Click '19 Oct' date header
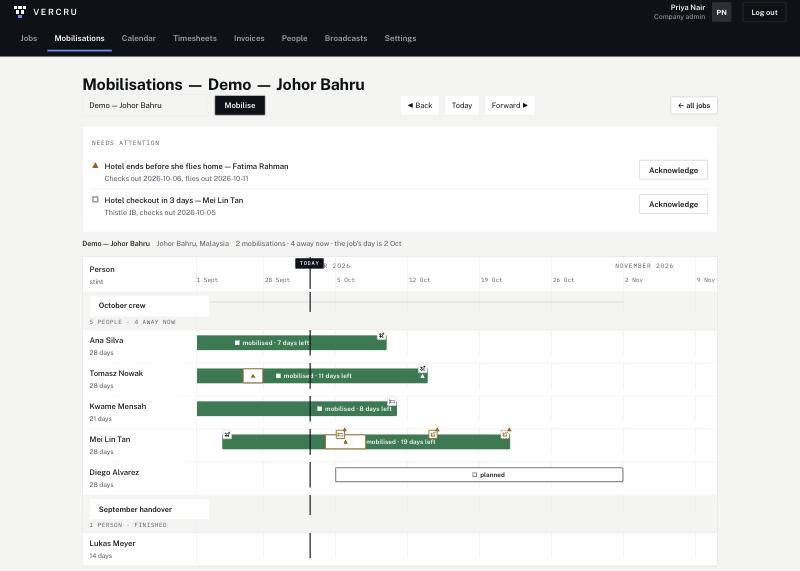 (491, 280)
